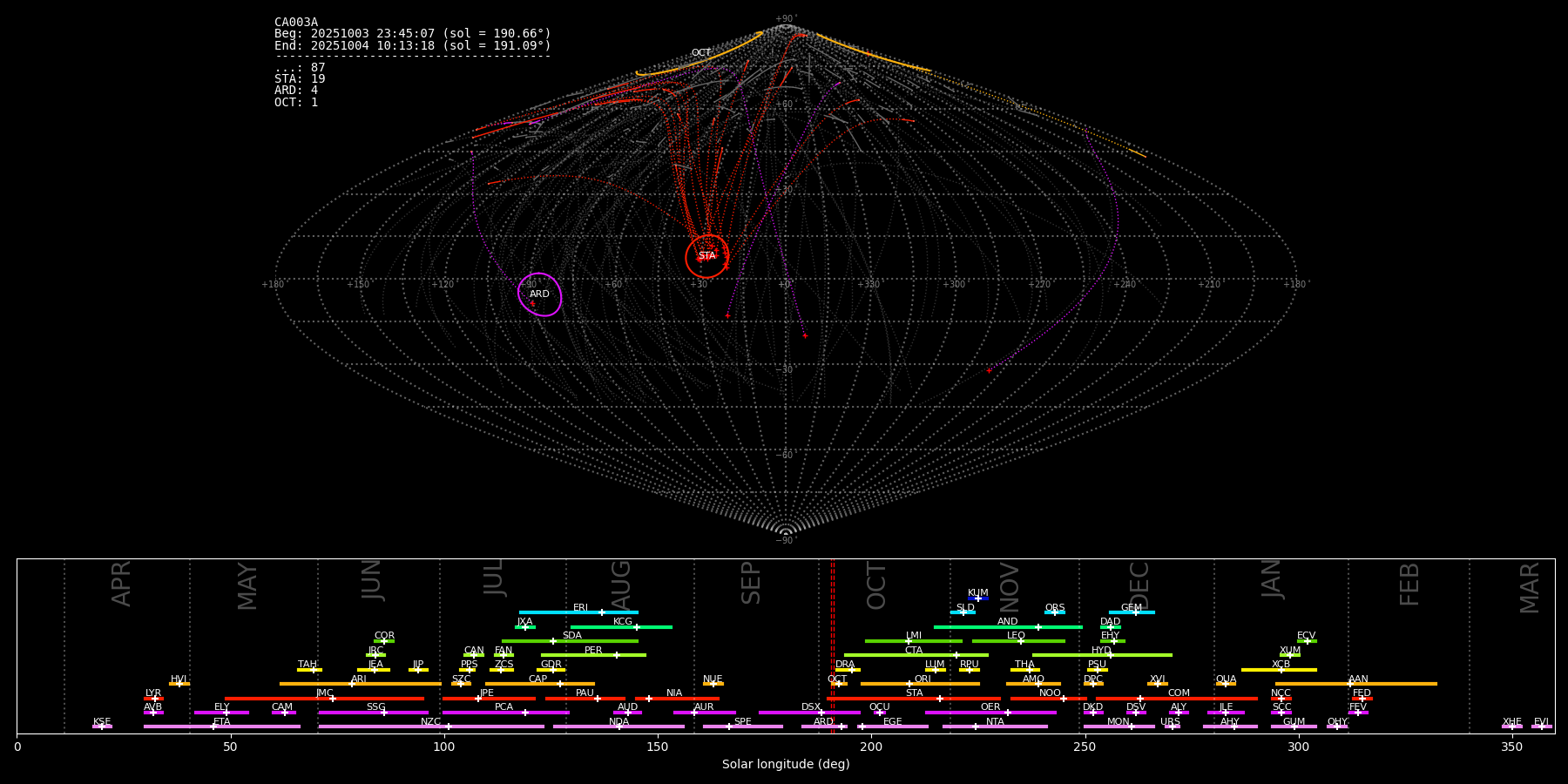
Task: Click the STA: 19 count in the legend
Action: tap(300, 79)
